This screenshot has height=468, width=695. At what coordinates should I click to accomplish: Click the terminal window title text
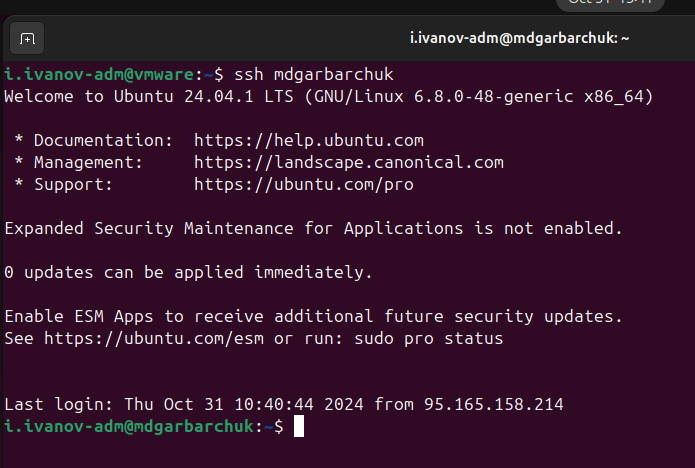[519, 39]
